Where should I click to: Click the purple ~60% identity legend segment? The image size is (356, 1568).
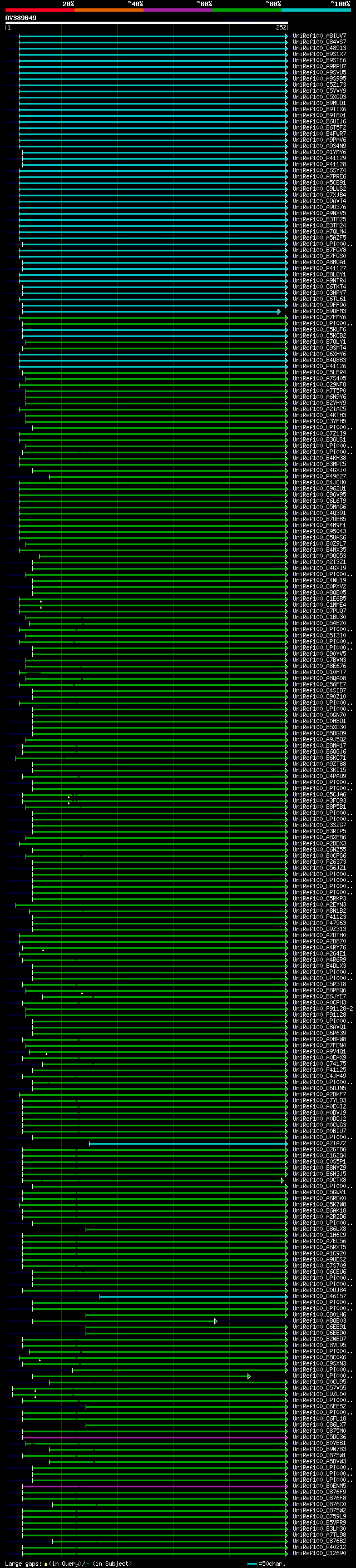(x=179, y=10)
